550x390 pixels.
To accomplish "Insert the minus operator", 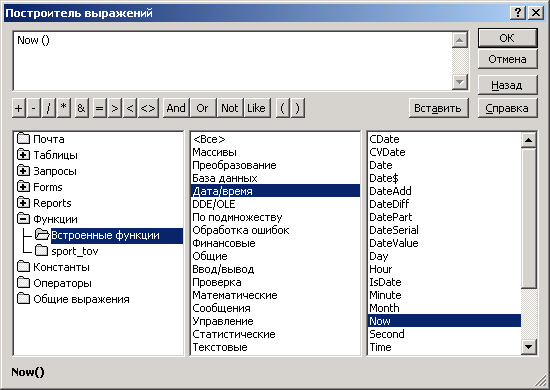I will [34, 108].
